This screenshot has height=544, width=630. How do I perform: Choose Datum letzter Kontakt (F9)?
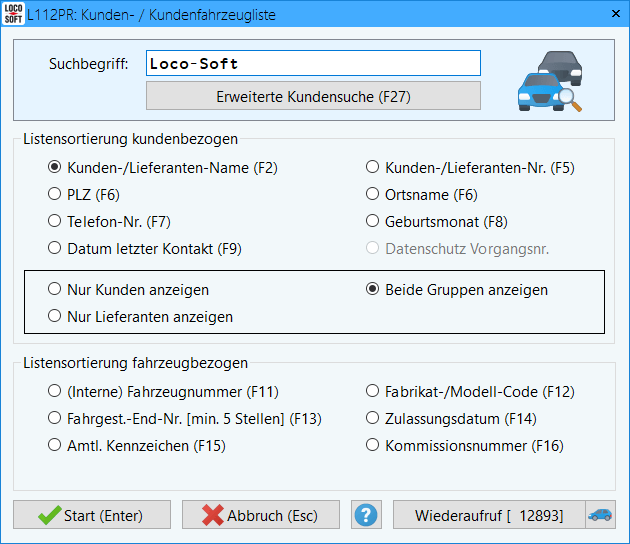[55, 249]
